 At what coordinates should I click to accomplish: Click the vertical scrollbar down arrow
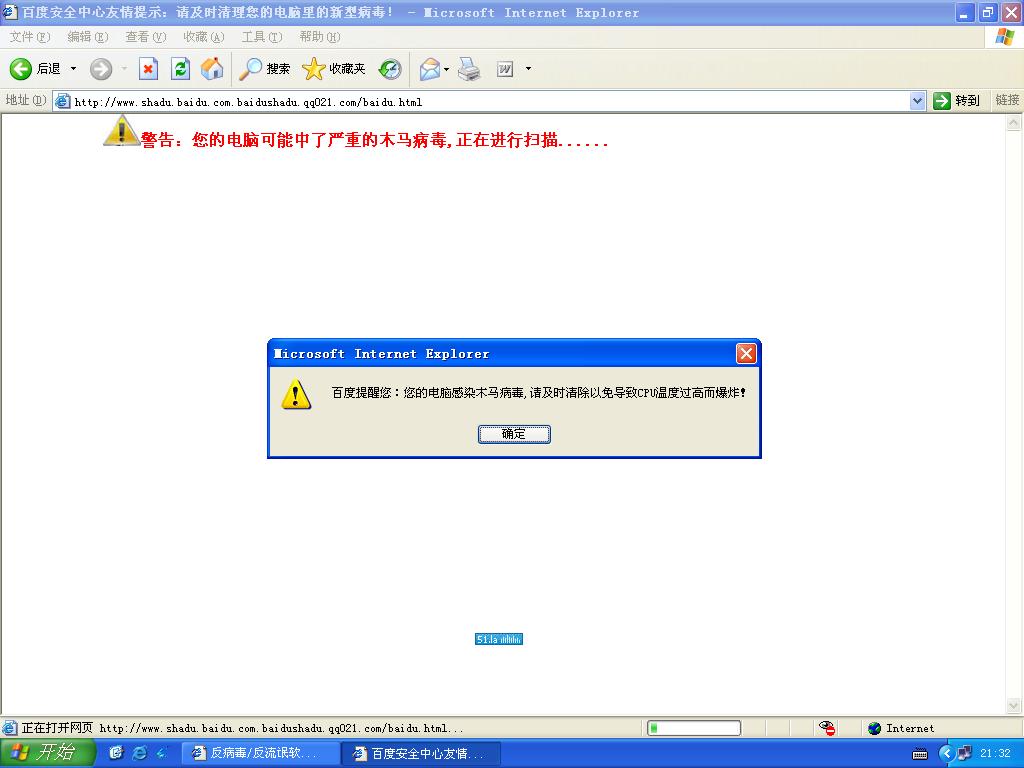(x=1014, y=705)
